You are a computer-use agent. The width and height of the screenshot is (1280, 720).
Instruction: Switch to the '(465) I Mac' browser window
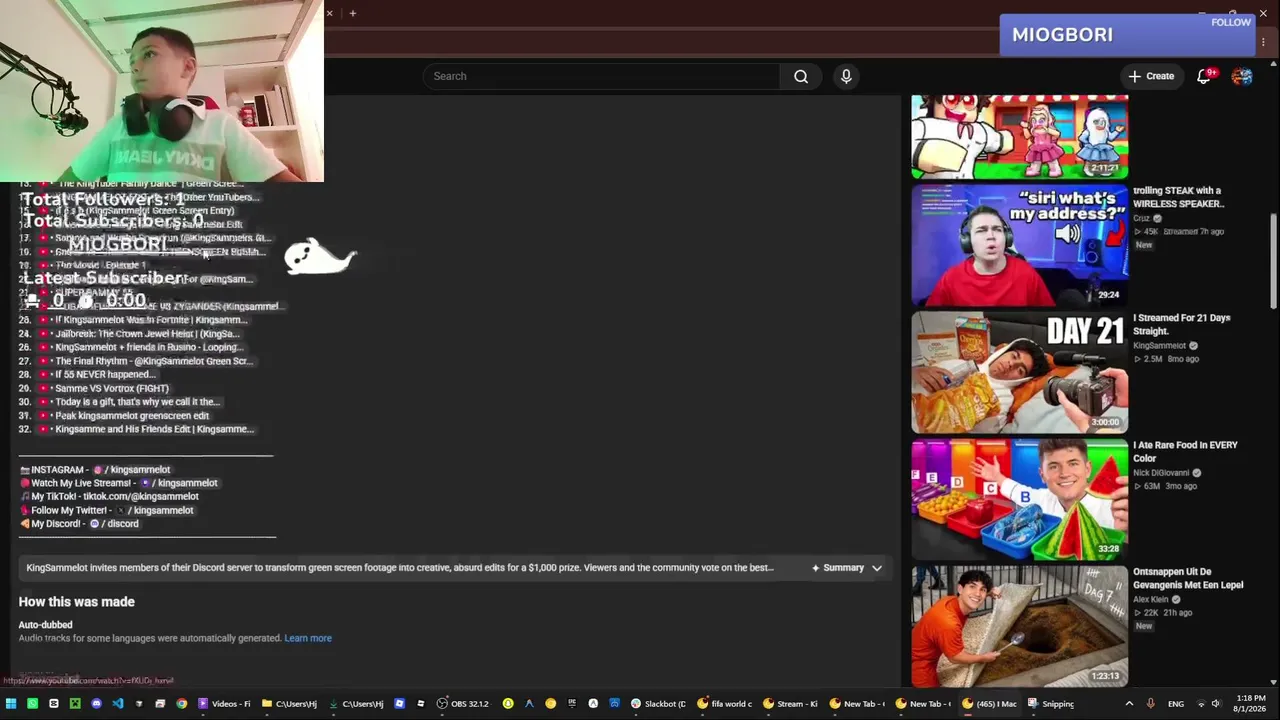click(x=989, y=704)
